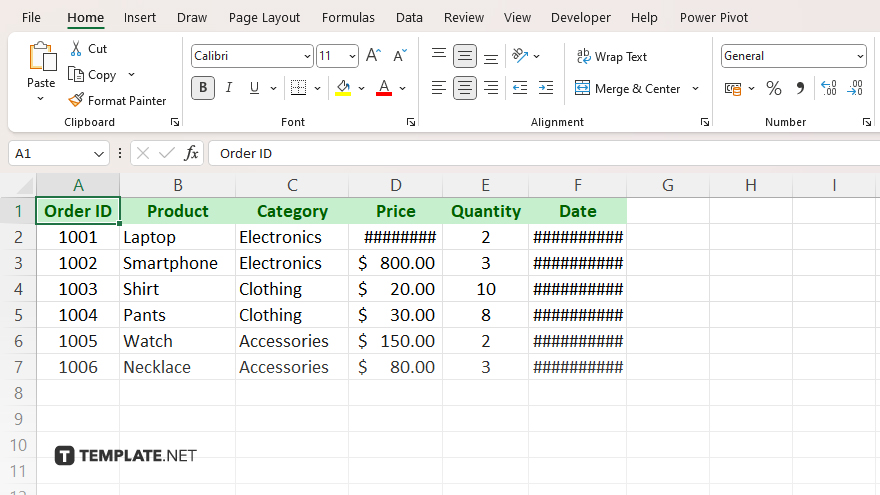Increase font size with the larger A
880x495 pixels.
(x=373, y=56)
